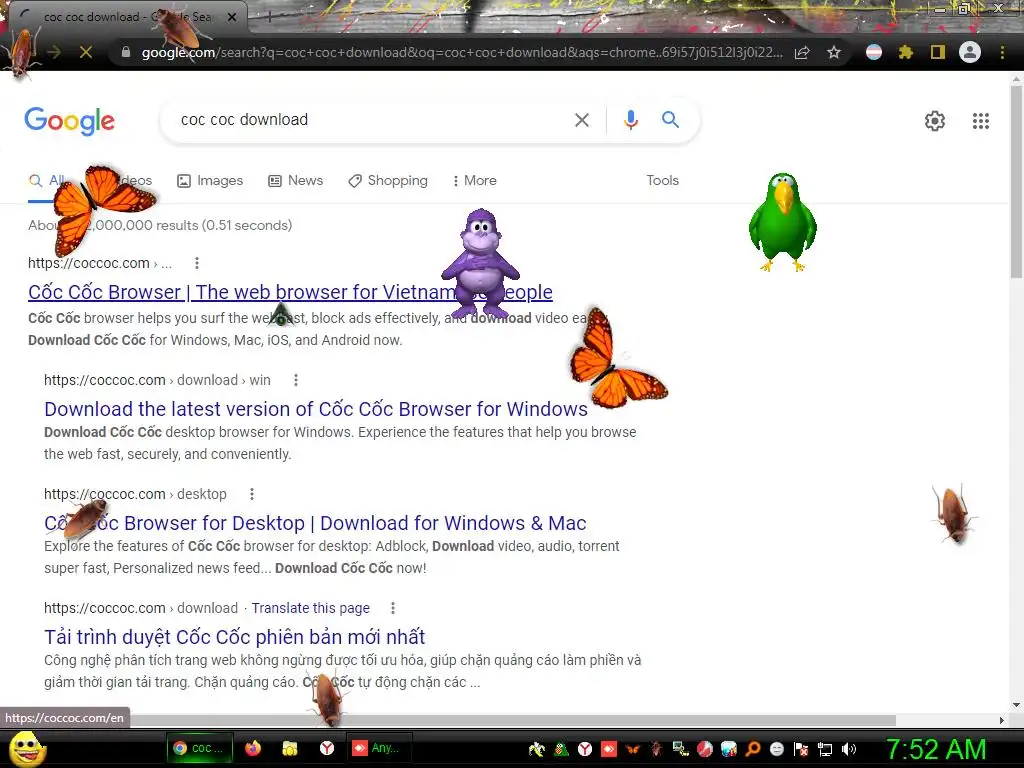
Task: View site info via padlock icon
Action: (125, 52)
